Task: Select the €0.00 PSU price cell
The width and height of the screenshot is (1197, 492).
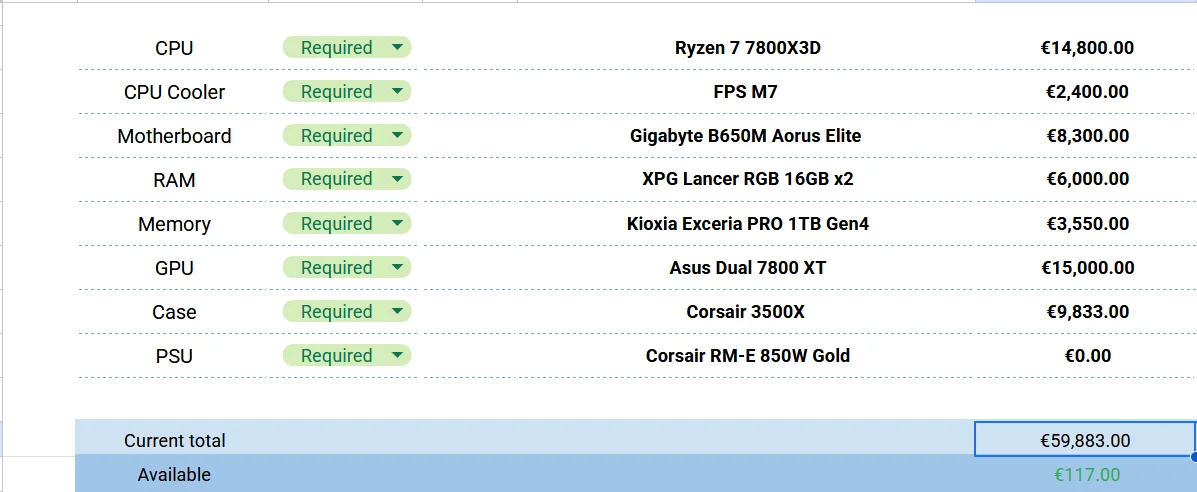Action: tap(1086, 357)
